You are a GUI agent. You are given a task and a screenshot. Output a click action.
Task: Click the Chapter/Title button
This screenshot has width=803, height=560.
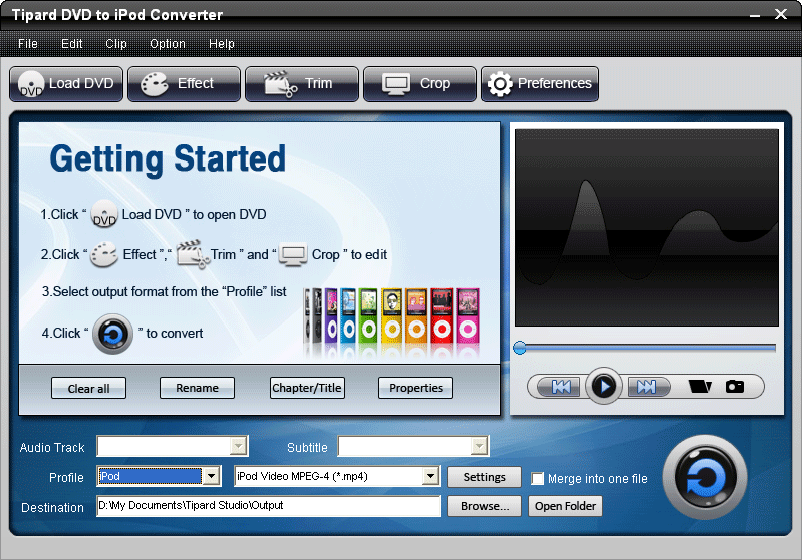point(307,388)
